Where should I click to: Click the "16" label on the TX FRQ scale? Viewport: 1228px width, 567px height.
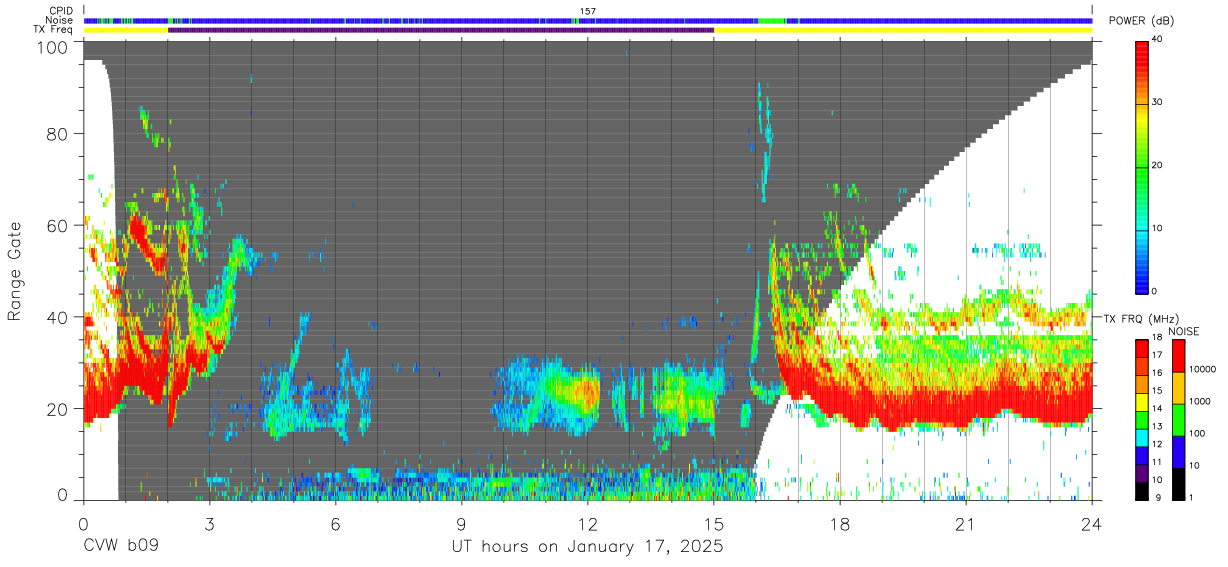coord(1157,373)
